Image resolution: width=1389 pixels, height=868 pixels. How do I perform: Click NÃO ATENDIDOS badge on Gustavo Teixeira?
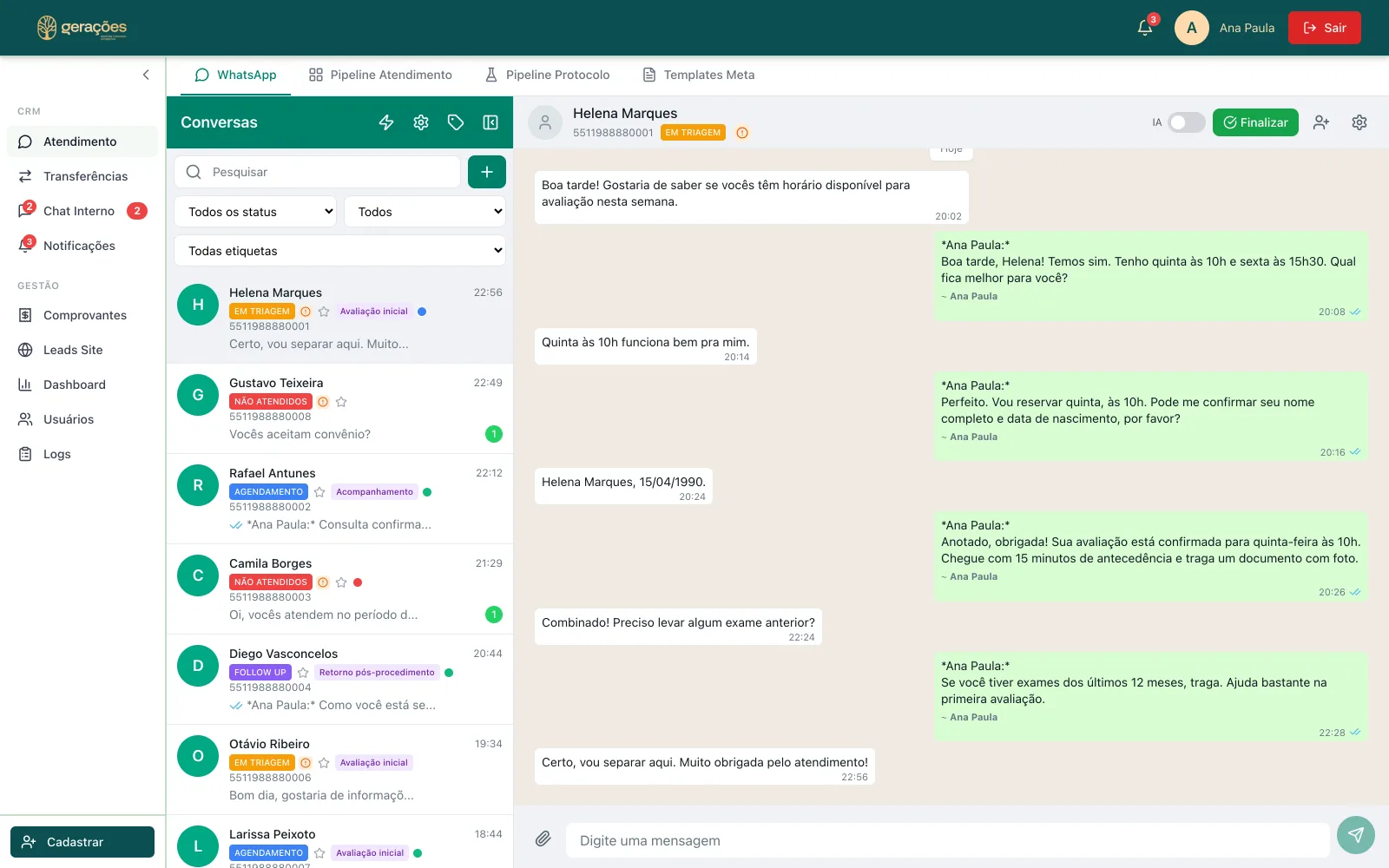click(271, 402)
